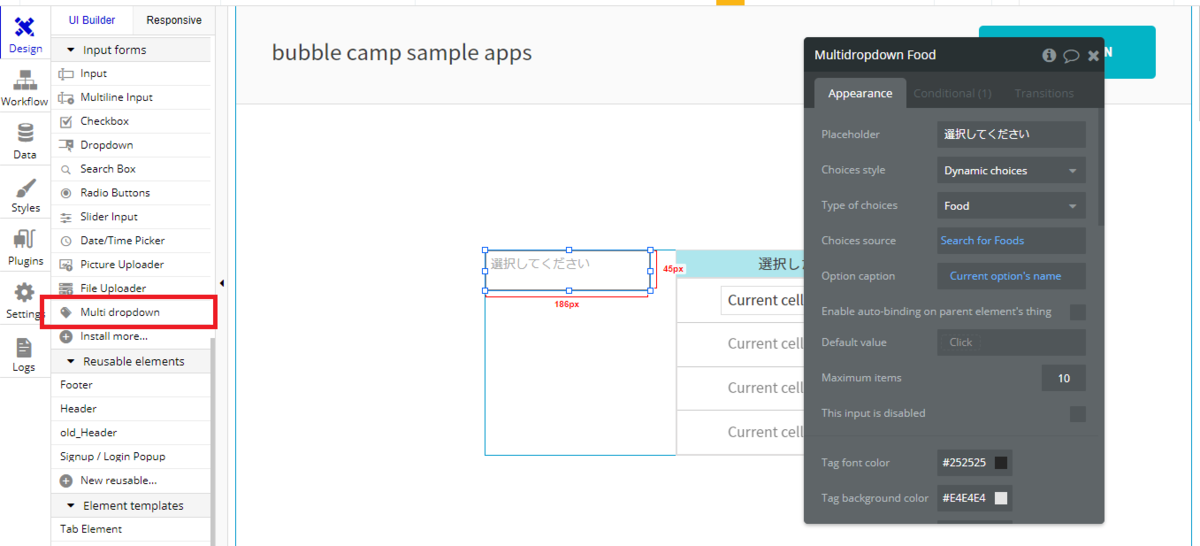The image size is (1200, 546).
Task: Collapse the Input forms section
Action: coord(71,50)
